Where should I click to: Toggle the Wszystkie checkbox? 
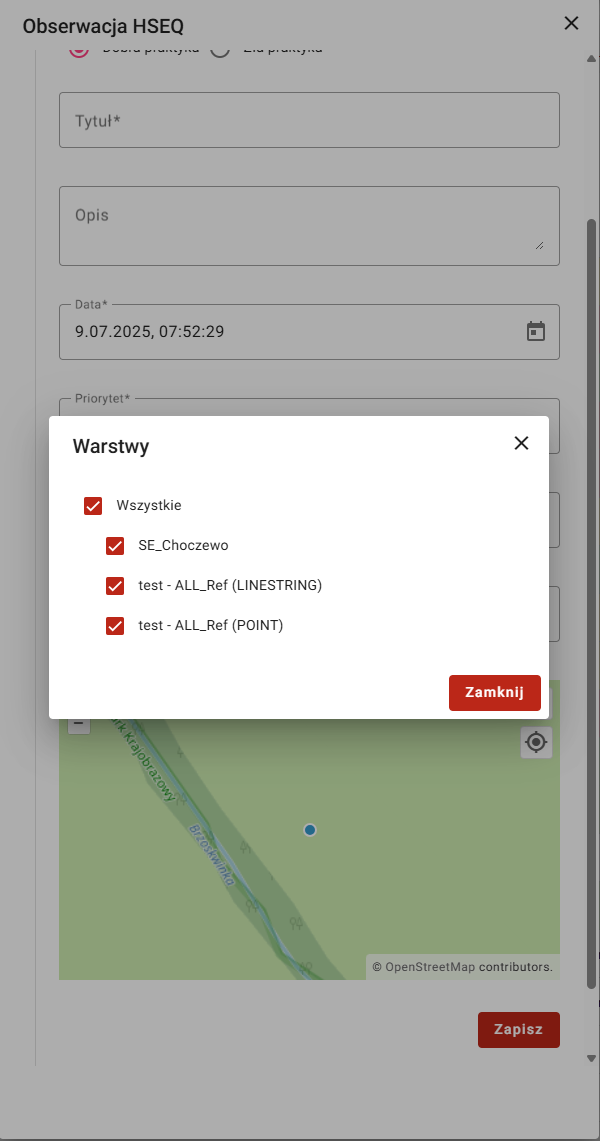(93, 506)
